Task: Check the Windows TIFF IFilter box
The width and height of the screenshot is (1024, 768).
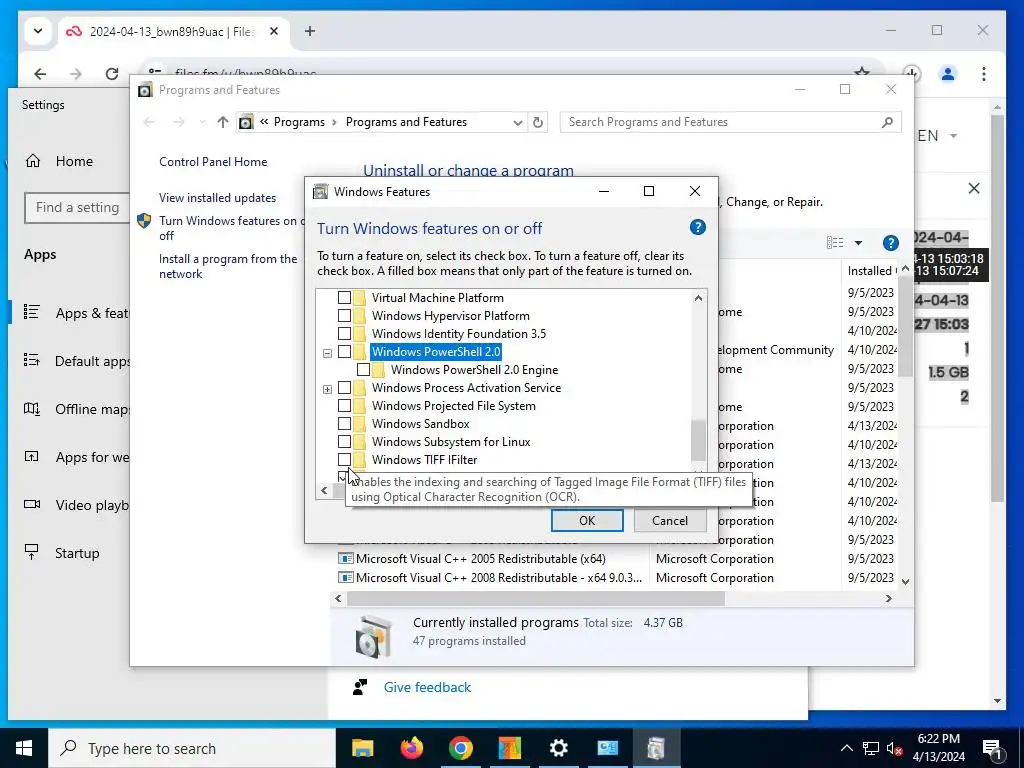Action: [x=344, y=460]
